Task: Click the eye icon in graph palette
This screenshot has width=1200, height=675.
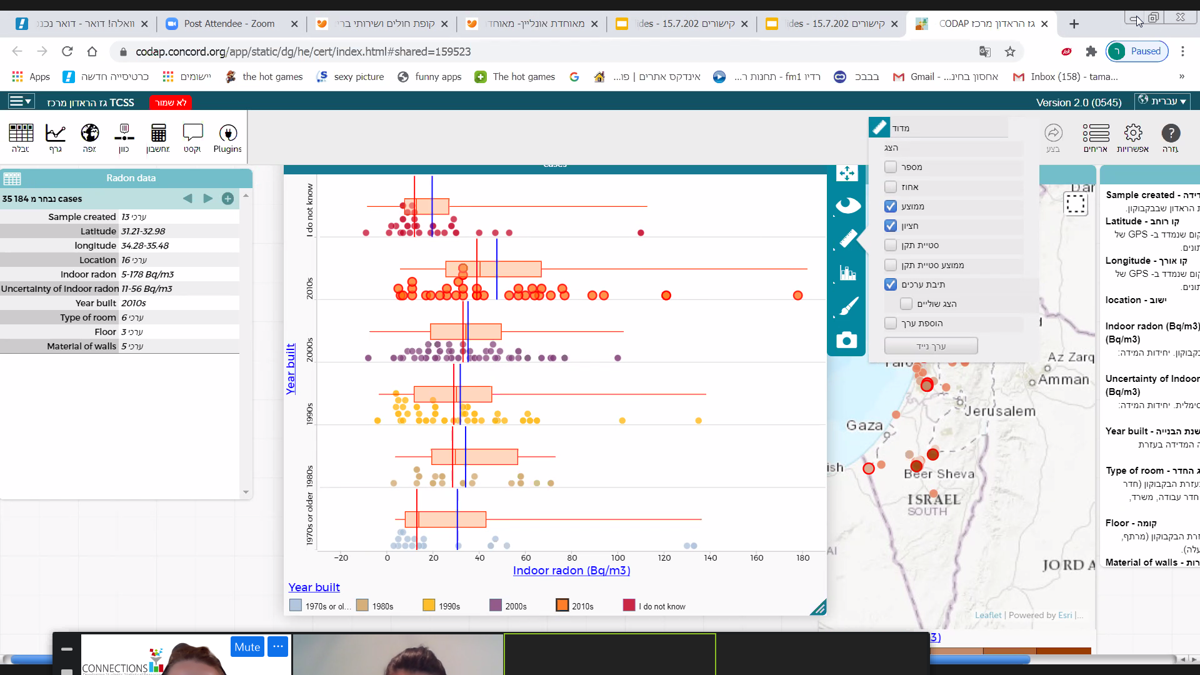Action: coord(847,206)
